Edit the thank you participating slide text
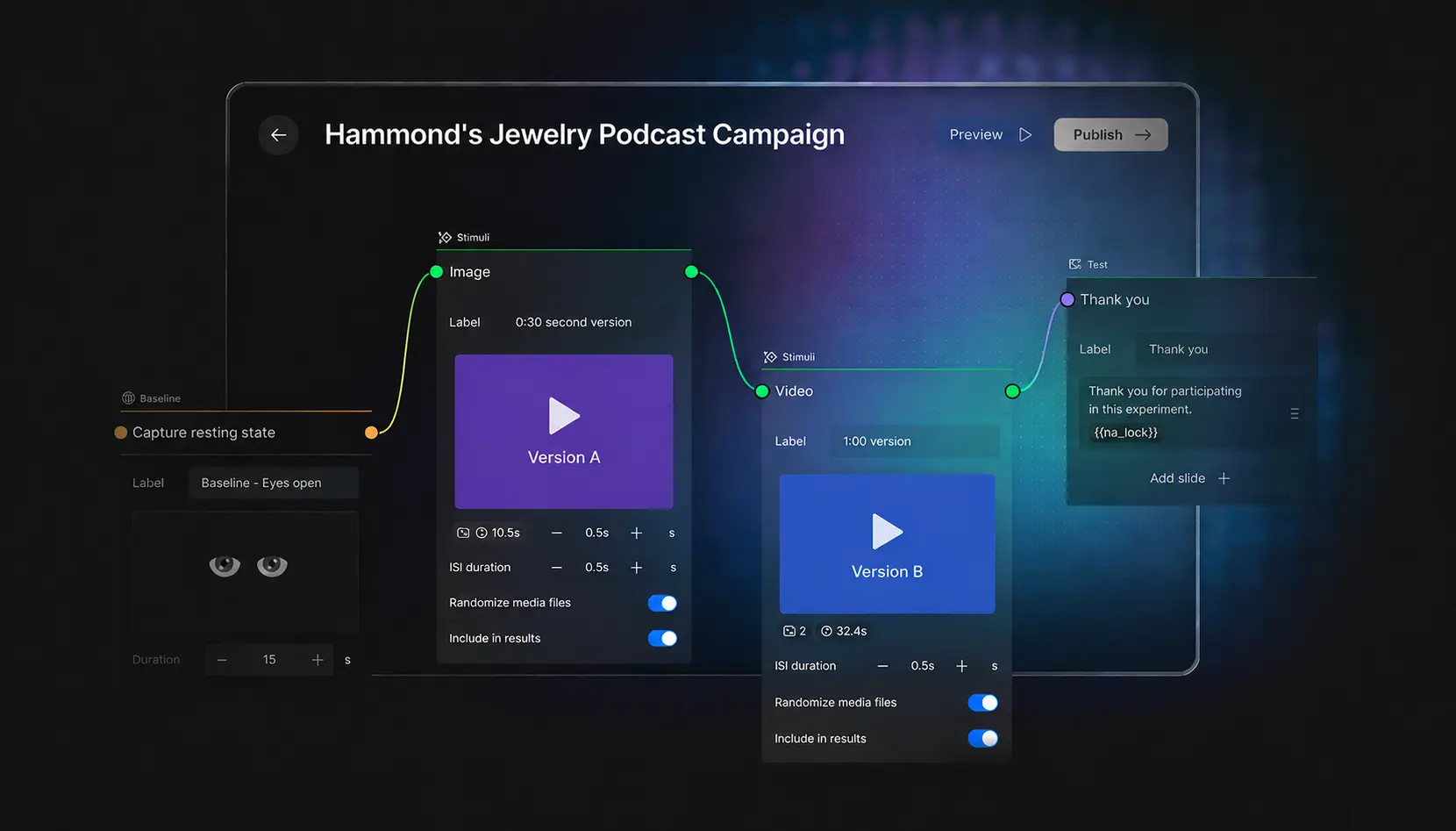Viewport: 1456px width, 831px height. point(1165,400)
